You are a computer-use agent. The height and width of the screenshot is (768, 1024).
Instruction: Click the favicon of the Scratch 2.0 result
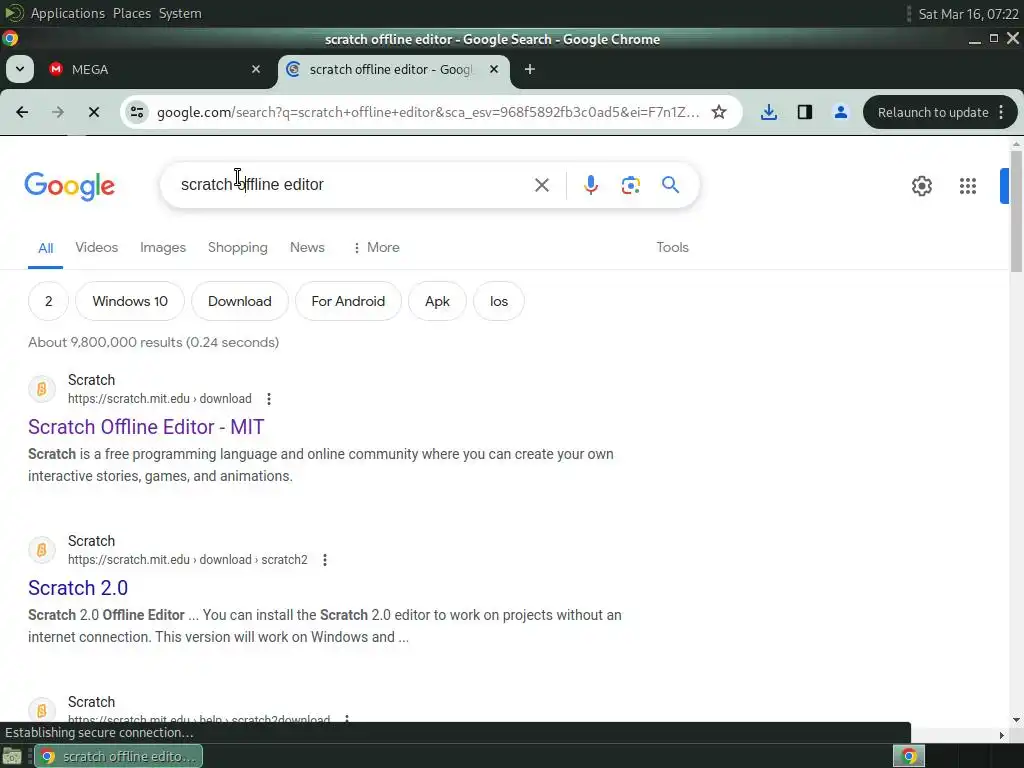pos(42,550)
